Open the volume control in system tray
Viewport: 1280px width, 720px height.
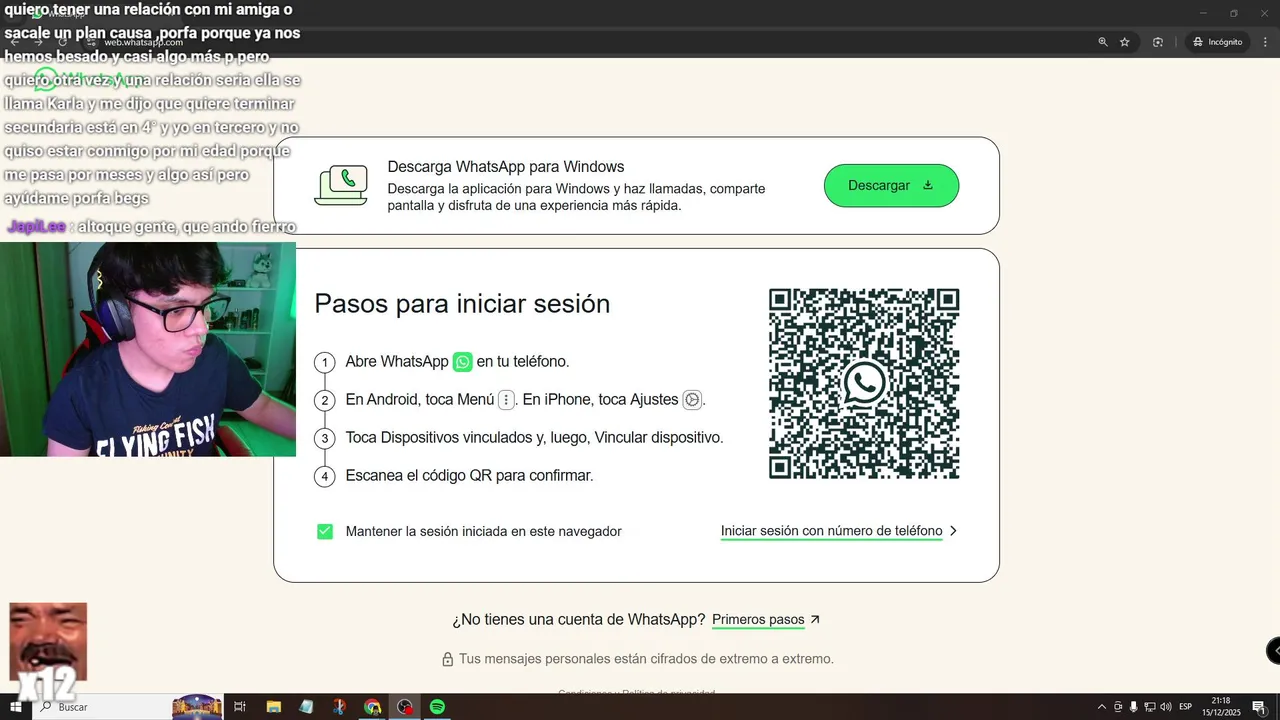[1166, 707]
